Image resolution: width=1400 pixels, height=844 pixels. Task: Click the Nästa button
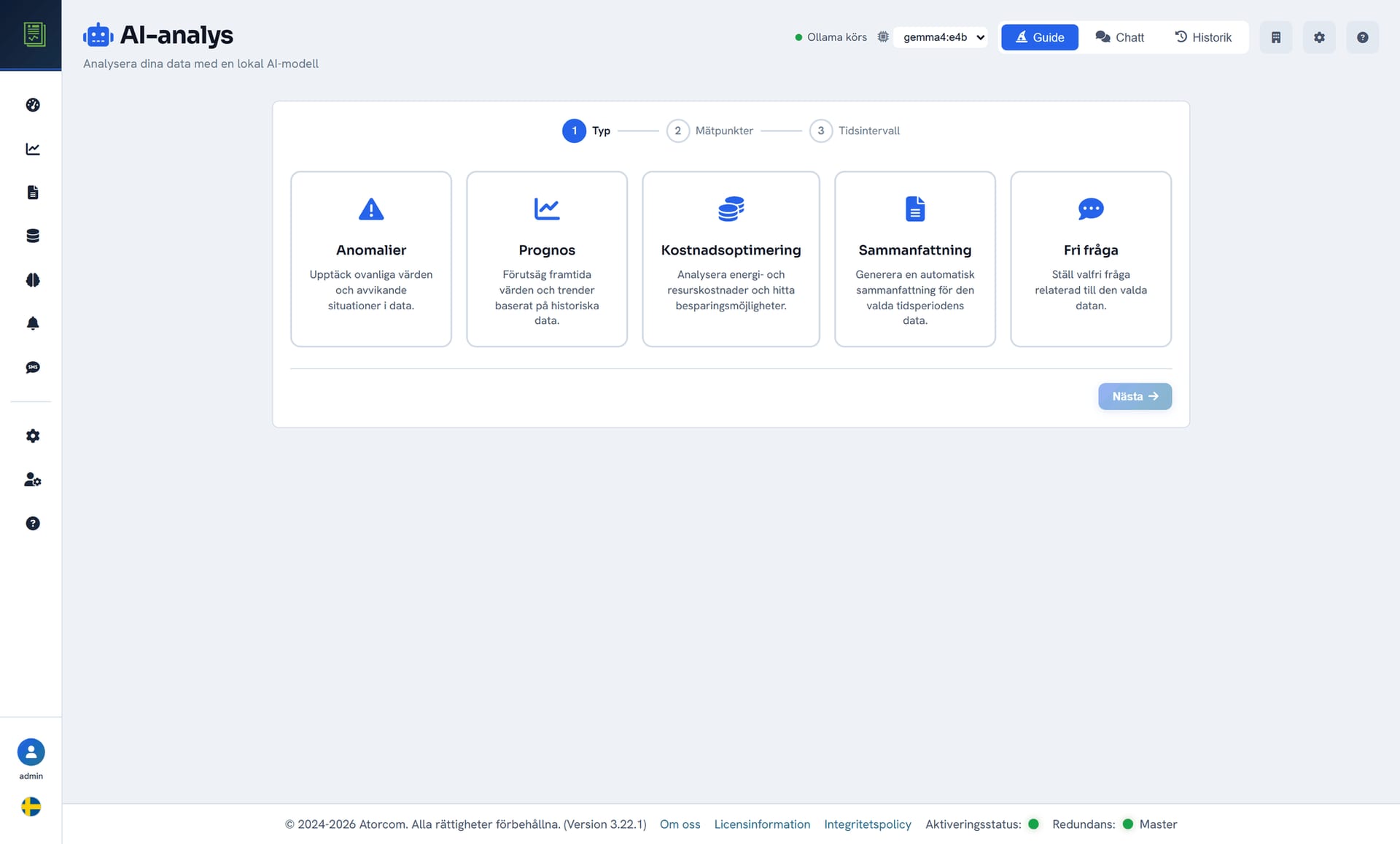coord(1135,396)
